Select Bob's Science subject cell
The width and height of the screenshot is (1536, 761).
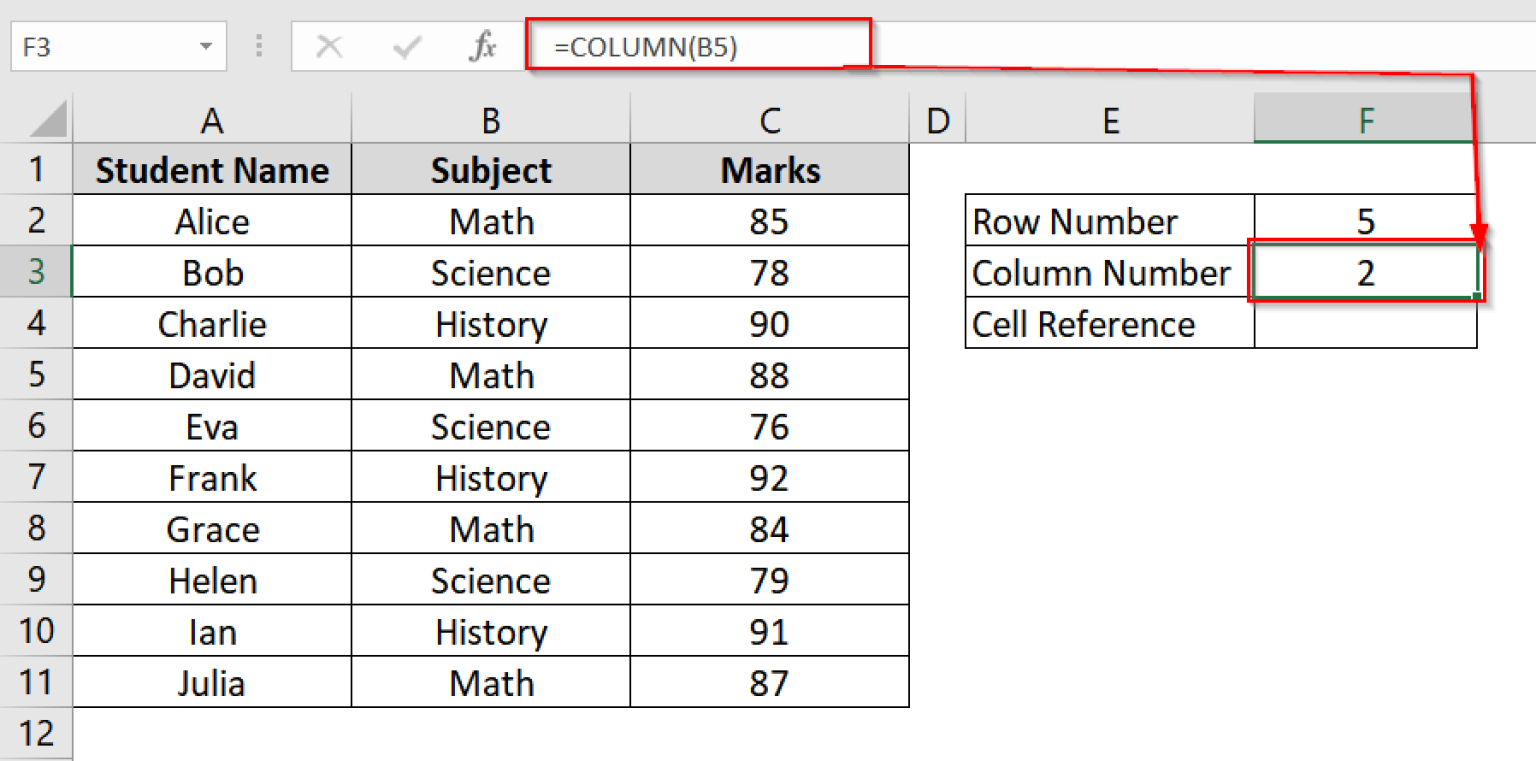(490, 271)
